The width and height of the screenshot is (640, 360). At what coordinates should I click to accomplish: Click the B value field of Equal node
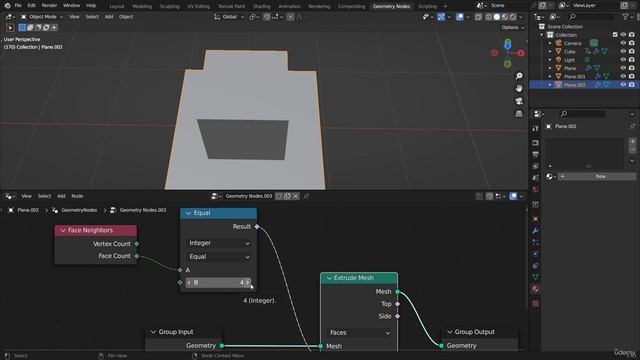point(218,282)
